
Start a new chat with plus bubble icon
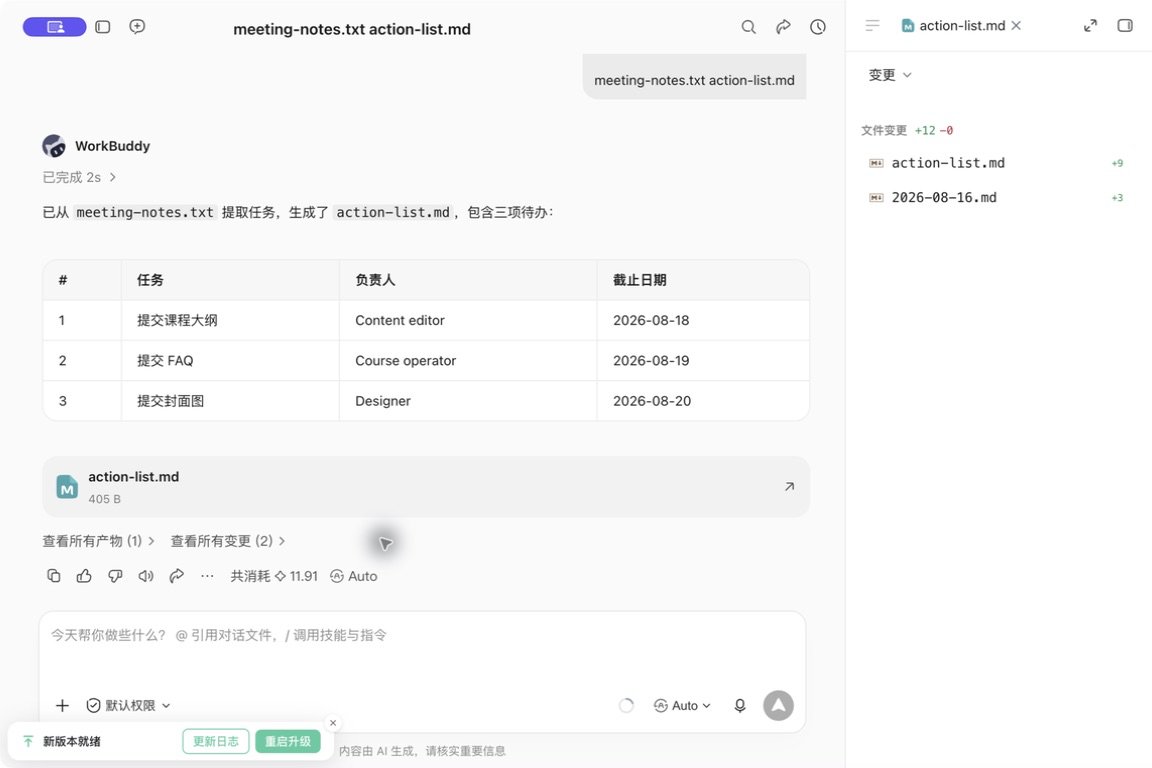137,27
